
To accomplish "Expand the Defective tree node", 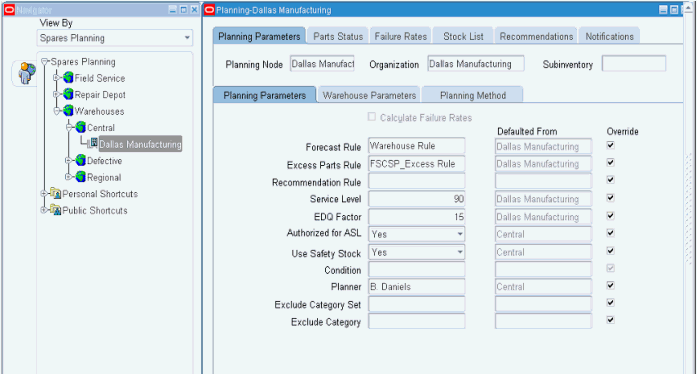I will (x=68, y=160).
